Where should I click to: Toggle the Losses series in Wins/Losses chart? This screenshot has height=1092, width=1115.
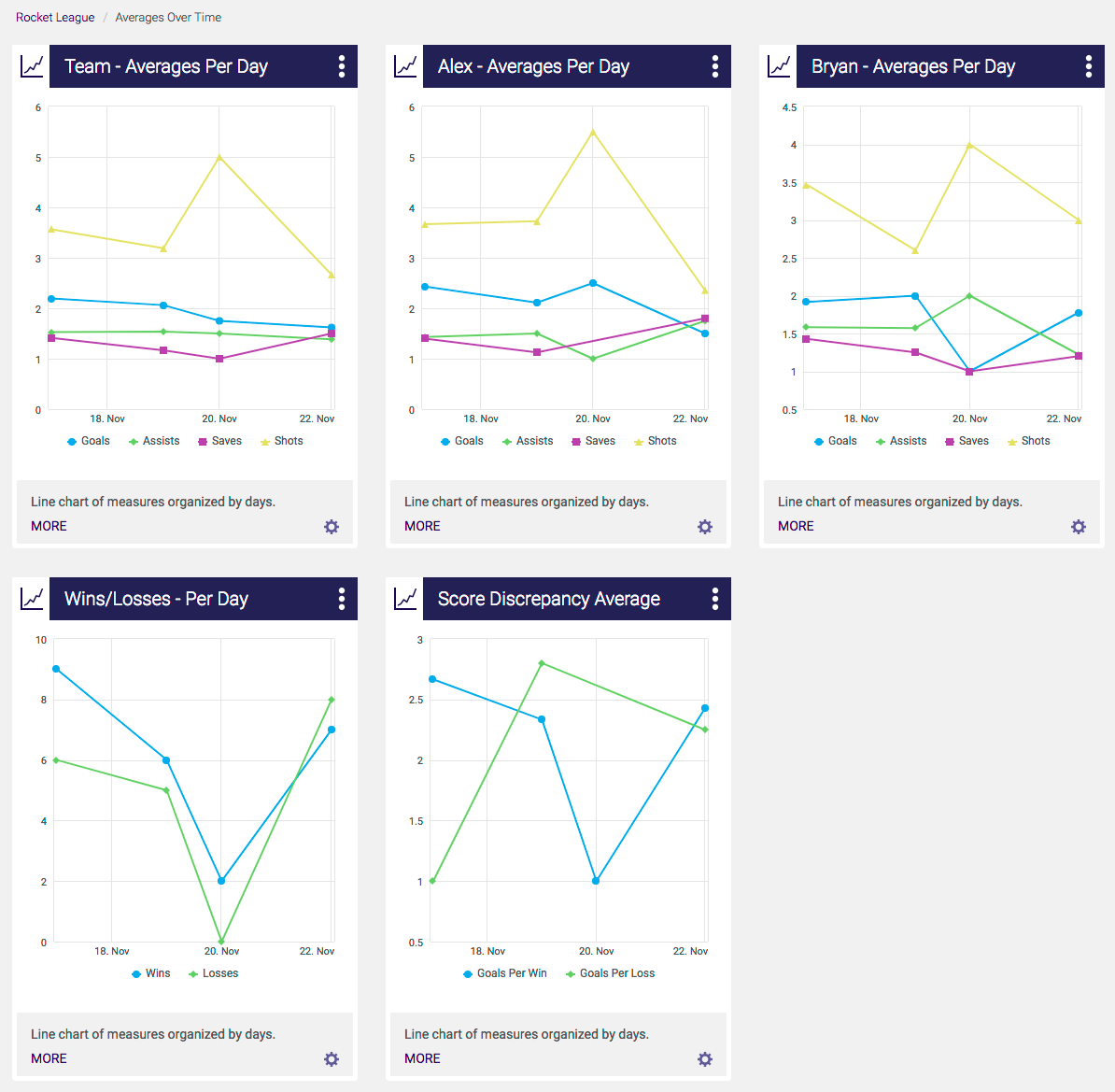coord(213,972)
